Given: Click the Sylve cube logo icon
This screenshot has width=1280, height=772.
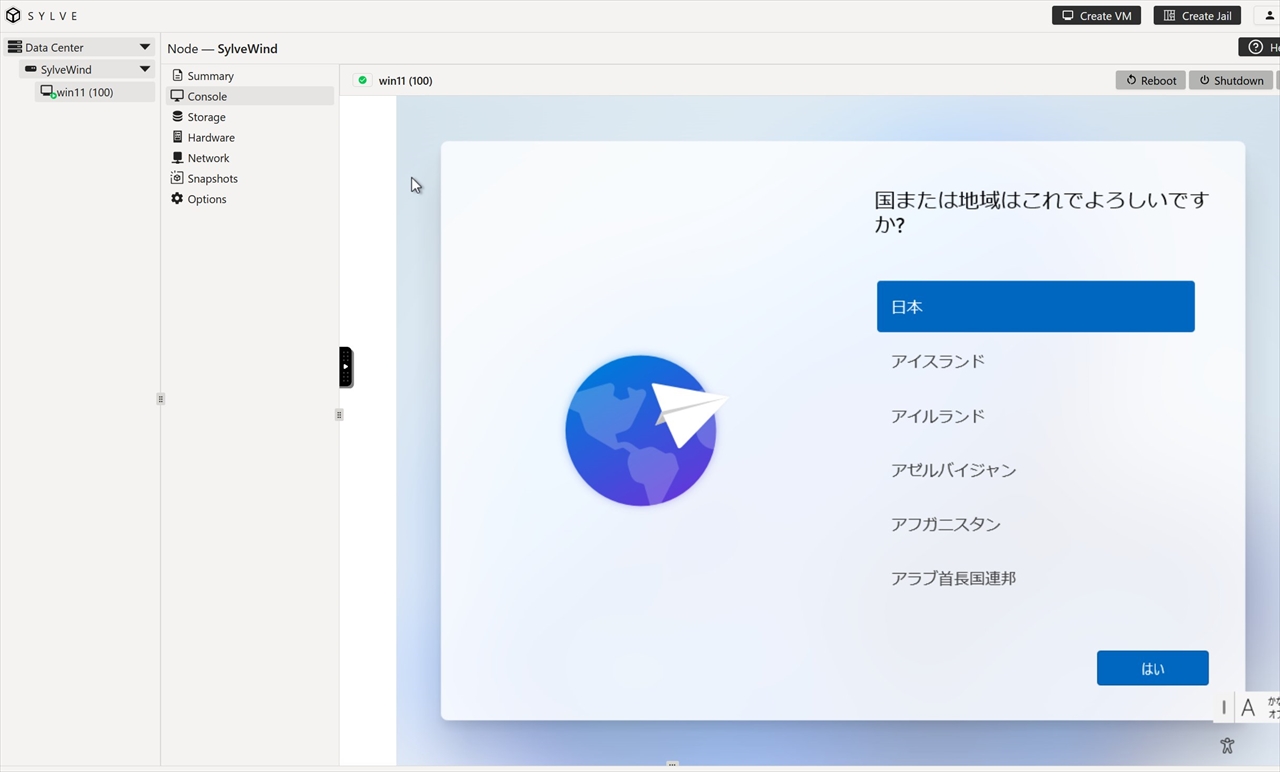Looking at the screenshot, I should (13, 16).
